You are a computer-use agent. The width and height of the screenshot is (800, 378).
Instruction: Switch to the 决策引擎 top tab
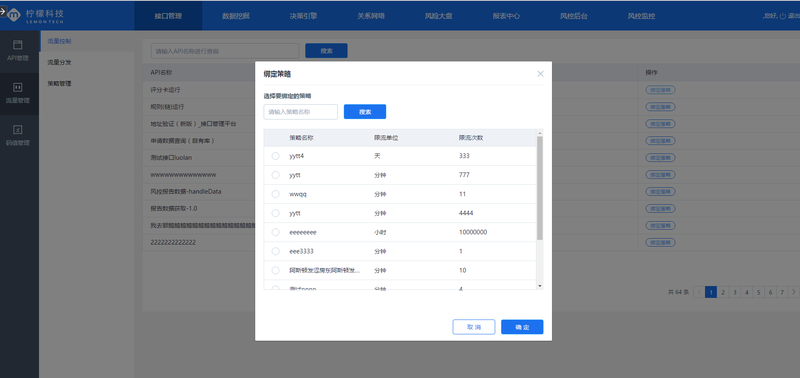click(303, 16)
